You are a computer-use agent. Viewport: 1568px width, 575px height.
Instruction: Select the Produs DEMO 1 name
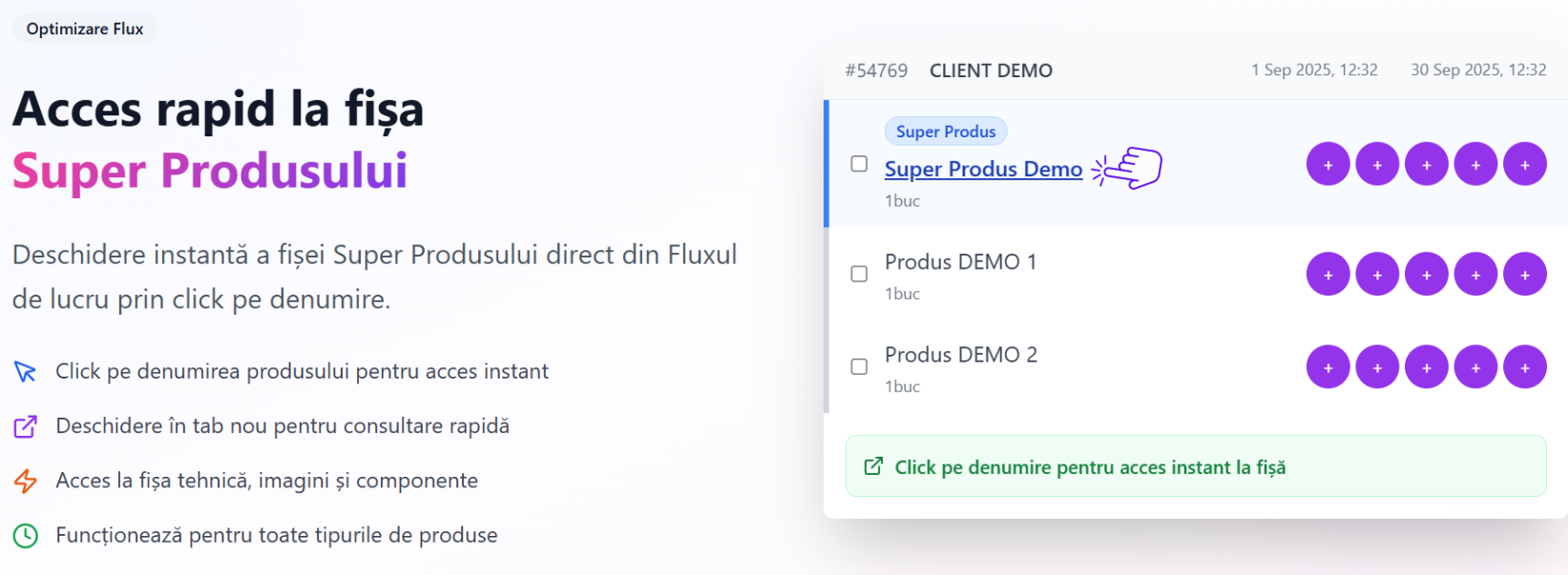click(x=960, y=261)
